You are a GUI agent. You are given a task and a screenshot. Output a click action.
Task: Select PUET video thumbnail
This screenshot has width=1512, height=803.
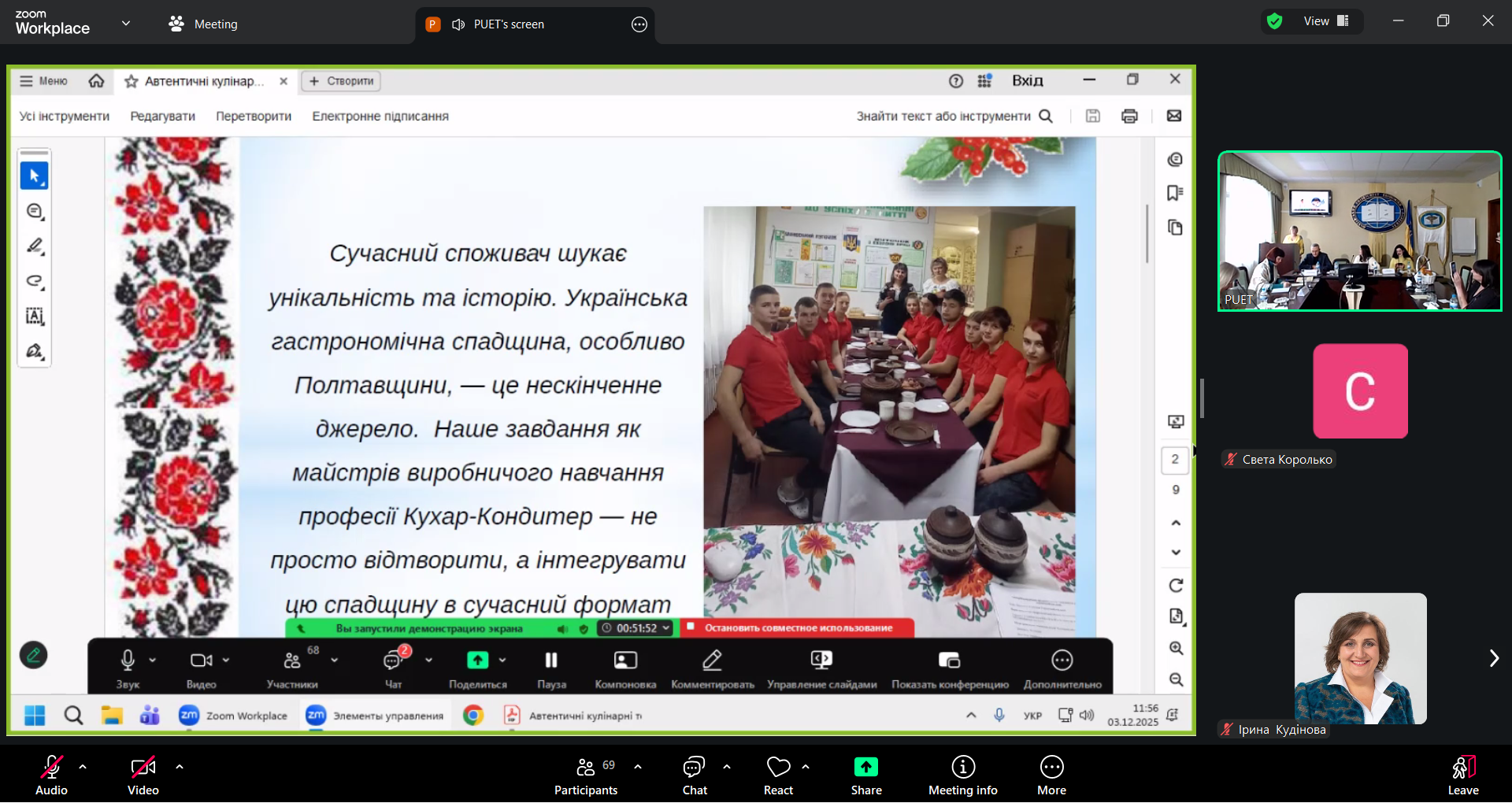tap(1359, 231)
